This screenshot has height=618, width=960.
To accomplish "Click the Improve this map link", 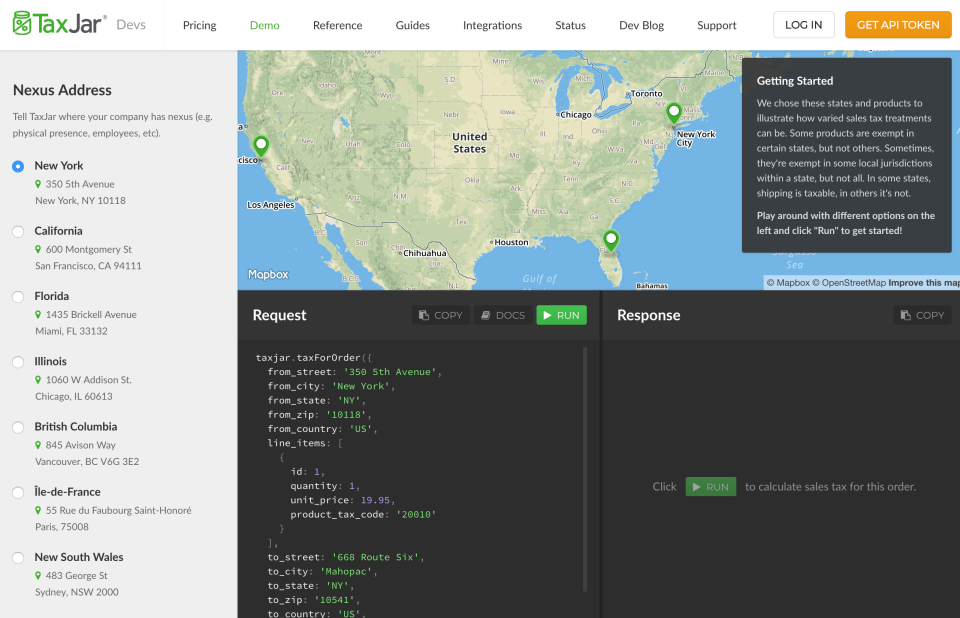I will point(924,283).
